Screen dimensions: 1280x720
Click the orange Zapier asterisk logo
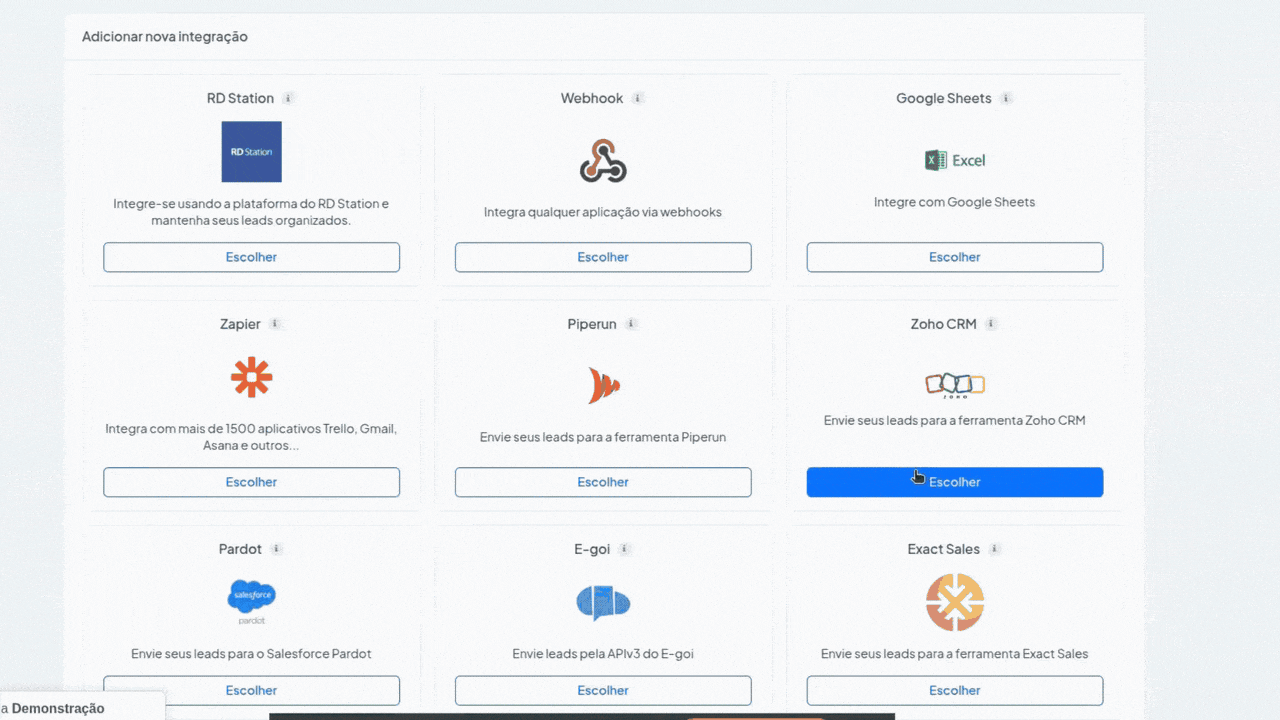coord(251,377)
